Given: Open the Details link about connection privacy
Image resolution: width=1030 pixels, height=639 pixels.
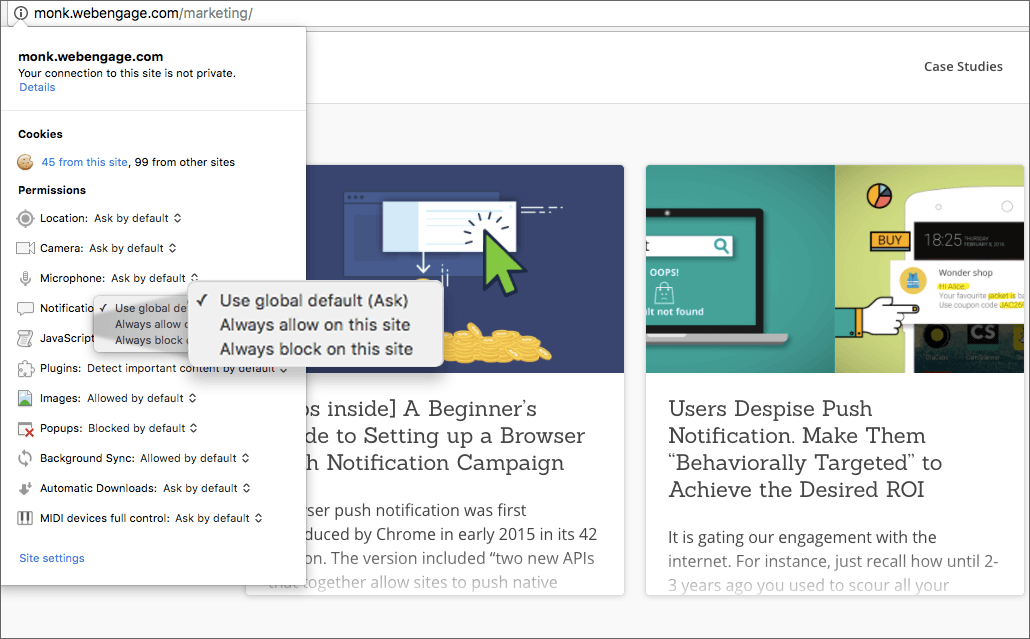Looking at the screenshot, I should (x=36, y=87).
